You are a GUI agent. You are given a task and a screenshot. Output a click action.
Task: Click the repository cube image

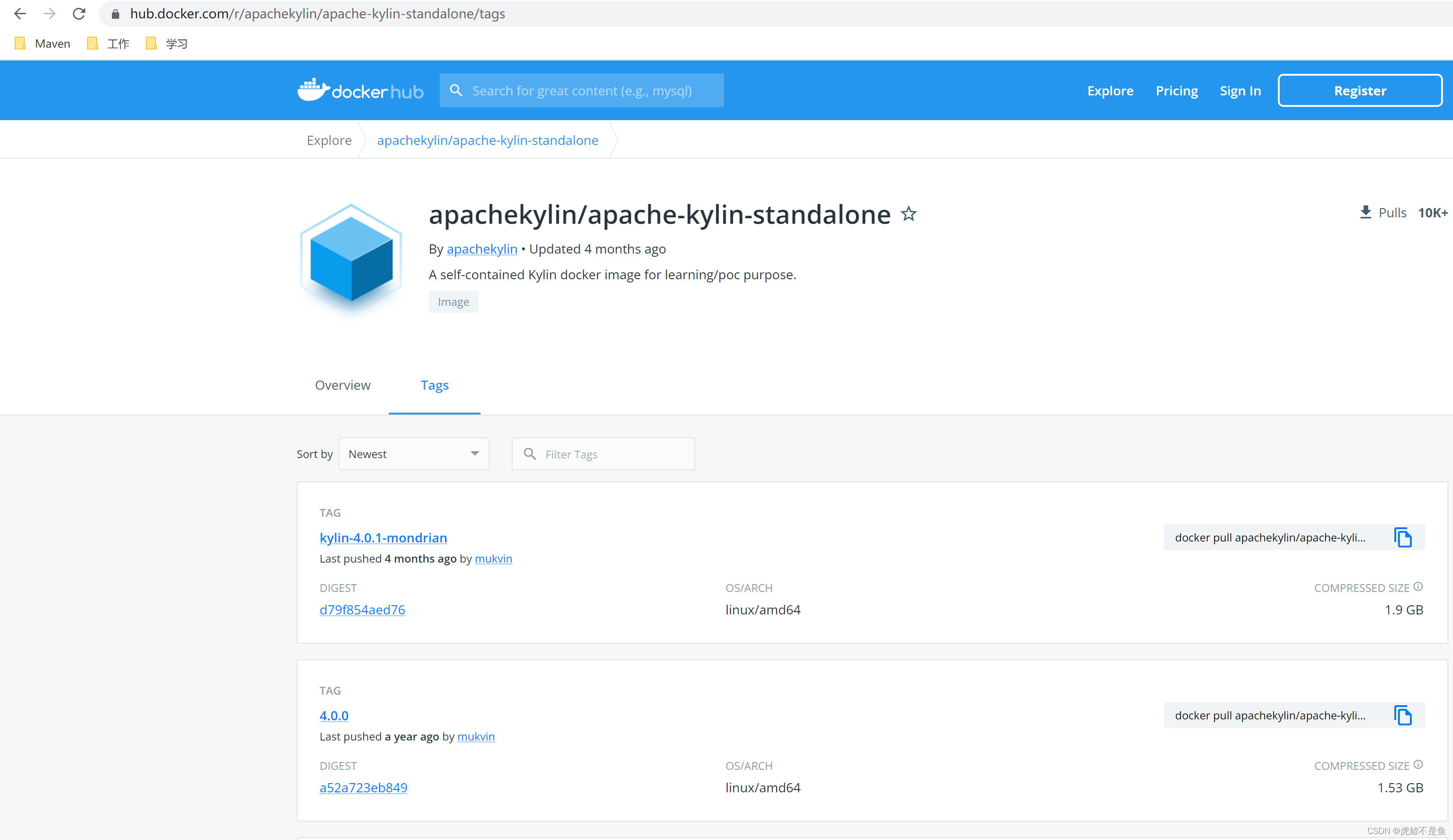click(351, 258)
